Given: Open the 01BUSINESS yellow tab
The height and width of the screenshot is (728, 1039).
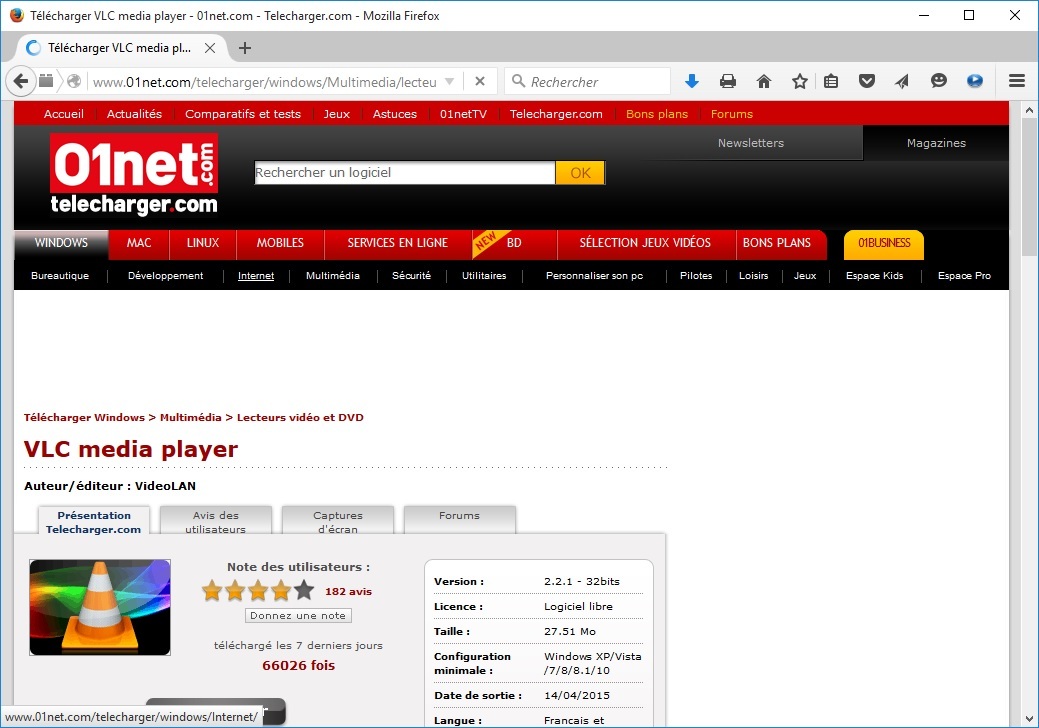Looking at the screenshot, I should click(x=884, y=244).
